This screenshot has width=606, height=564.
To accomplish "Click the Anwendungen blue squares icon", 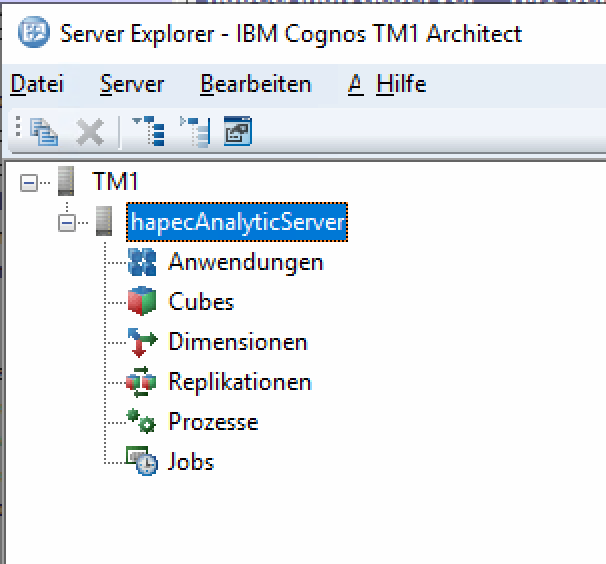I will click(142, 262).
